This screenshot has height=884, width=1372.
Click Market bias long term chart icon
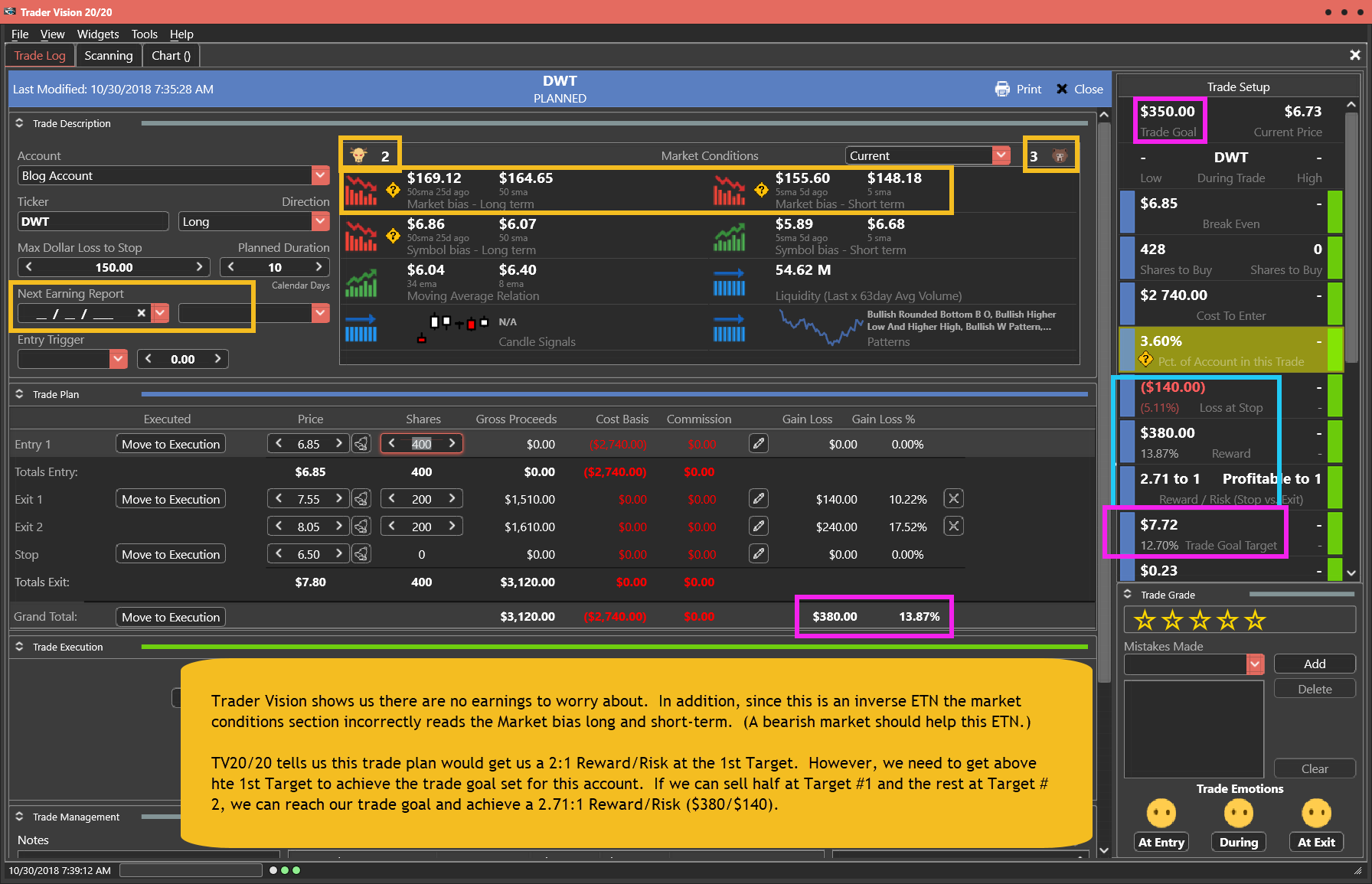click(x=361, y=190)
